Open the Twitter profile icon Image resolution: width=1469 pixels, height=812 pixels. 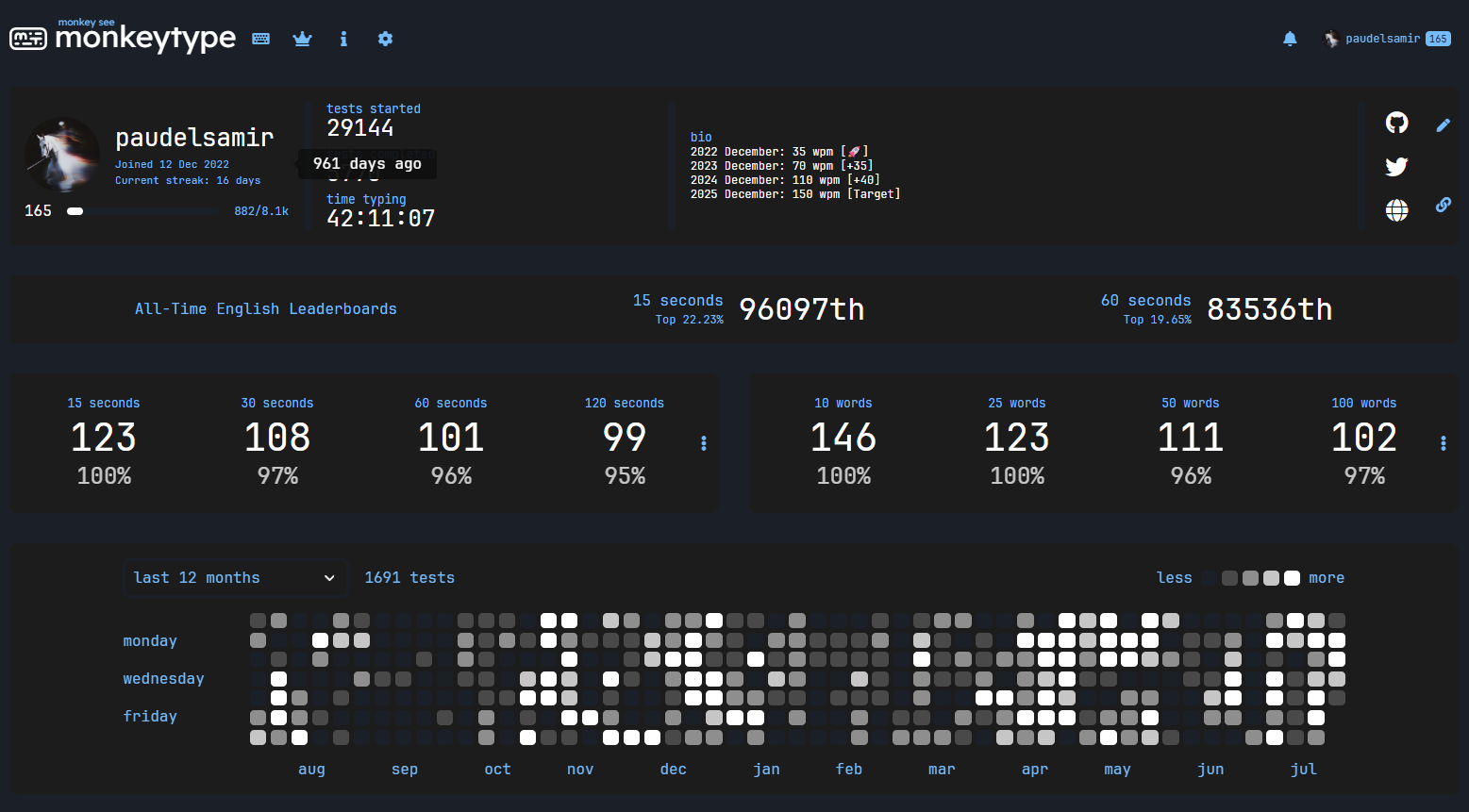1396,167
